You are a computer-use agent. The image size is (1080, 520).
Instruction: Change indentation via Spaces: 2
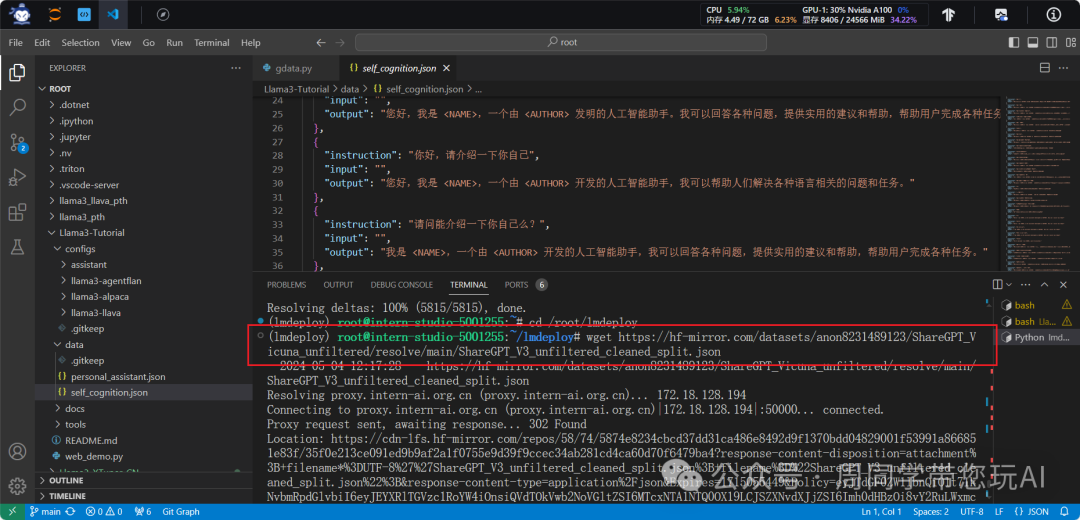[x=931, y=512]
